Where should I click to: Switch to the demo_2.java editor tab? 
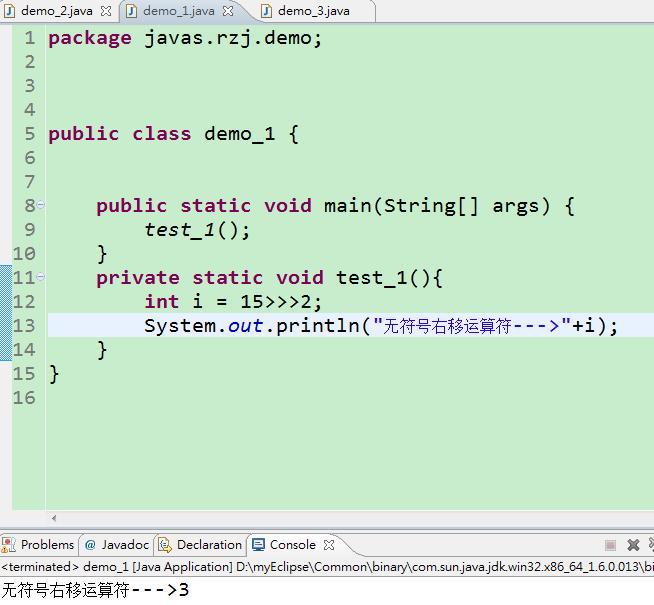tap(56, 11)
